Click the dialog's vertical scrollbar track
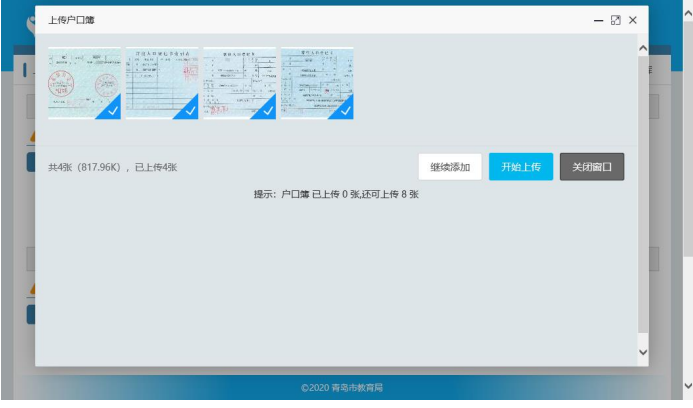The height and width of the screenshot is (408, 693). [642, 200]
